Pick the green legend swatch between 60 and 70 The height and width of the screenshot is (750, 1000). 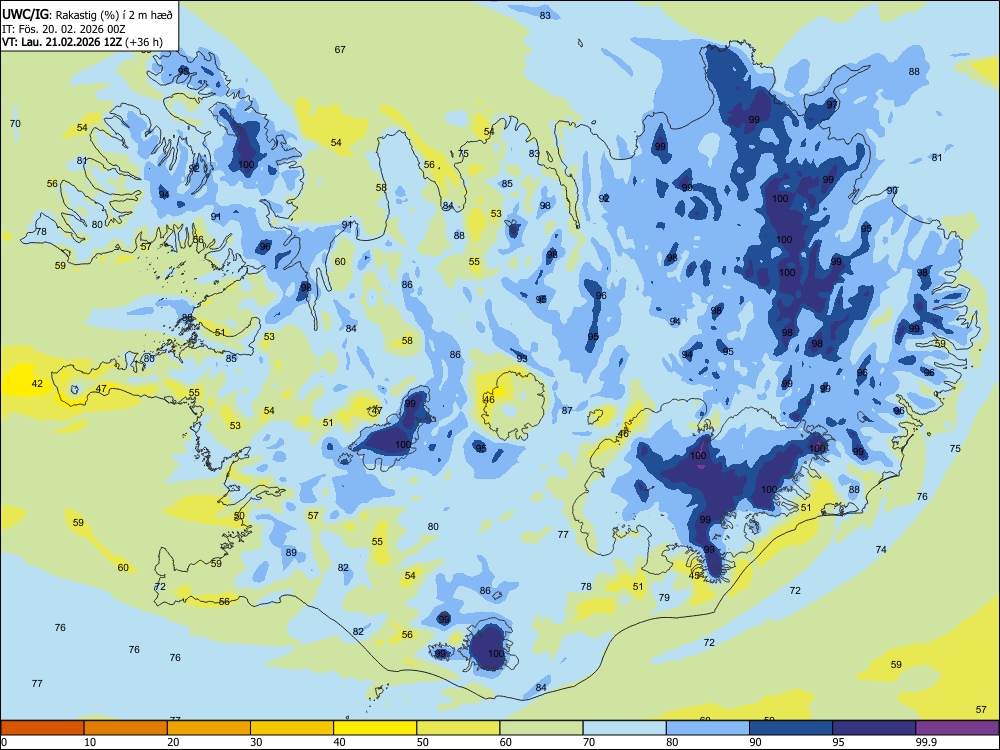tap(541, 728)
